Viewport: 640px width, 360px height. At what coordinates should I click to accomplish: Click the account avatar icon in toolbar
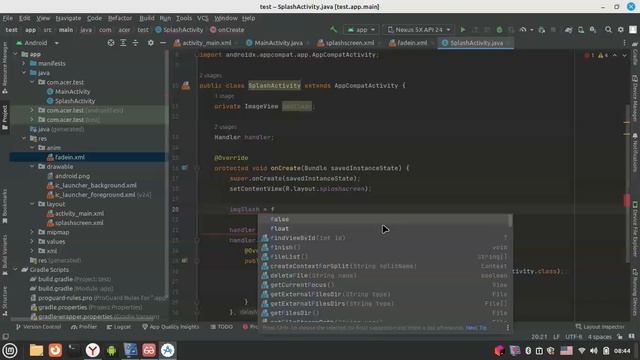(633, 29)
